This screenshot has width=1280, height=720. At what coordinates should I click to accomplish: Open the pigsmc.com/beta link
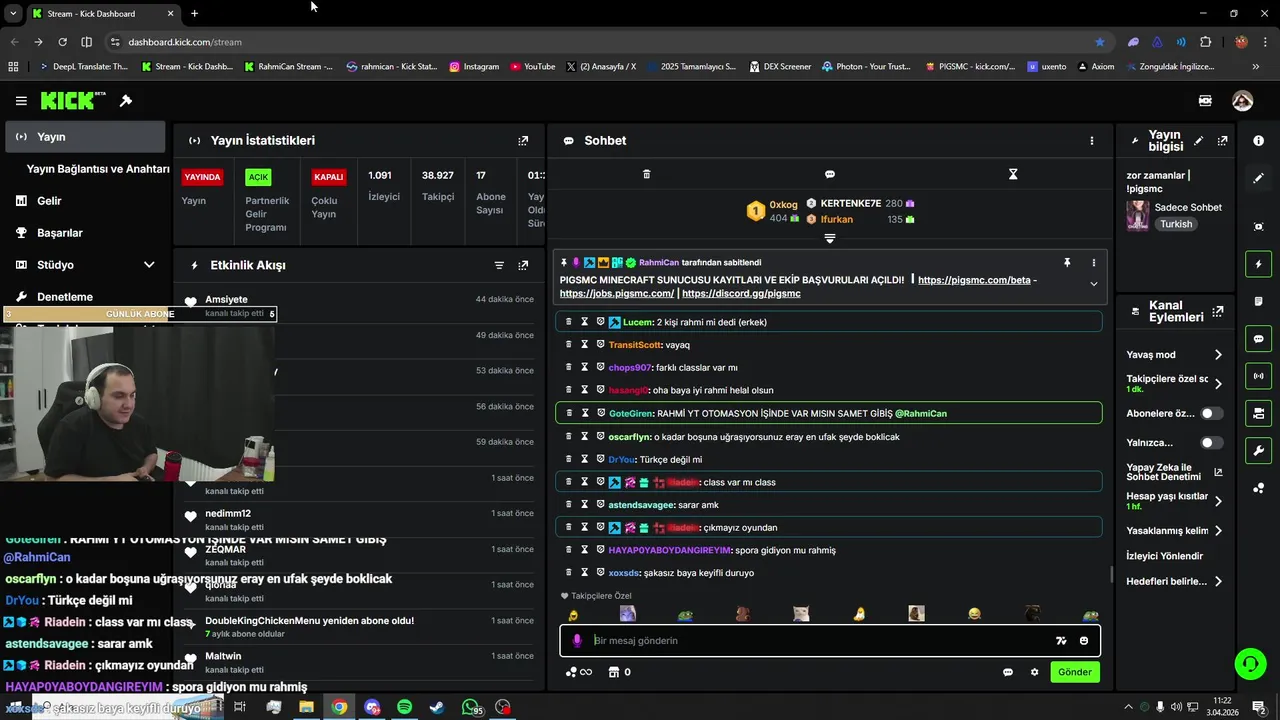974,280
